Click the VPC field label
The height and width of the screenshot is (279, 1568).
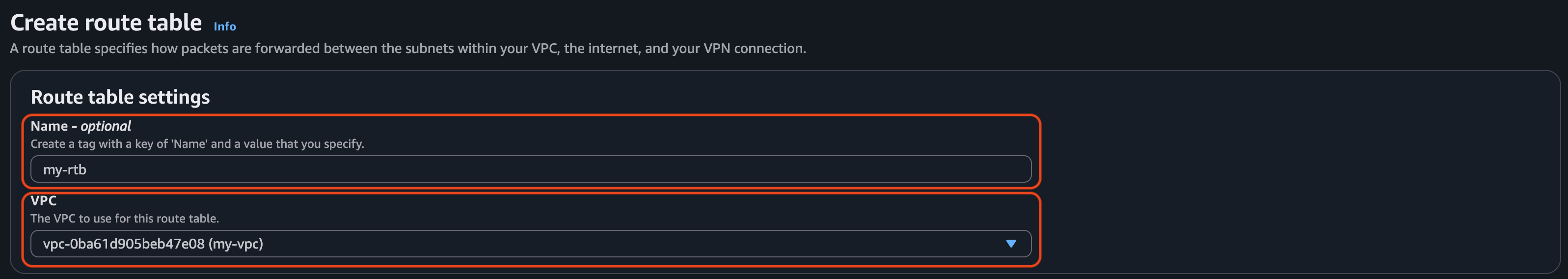point(43,200)
